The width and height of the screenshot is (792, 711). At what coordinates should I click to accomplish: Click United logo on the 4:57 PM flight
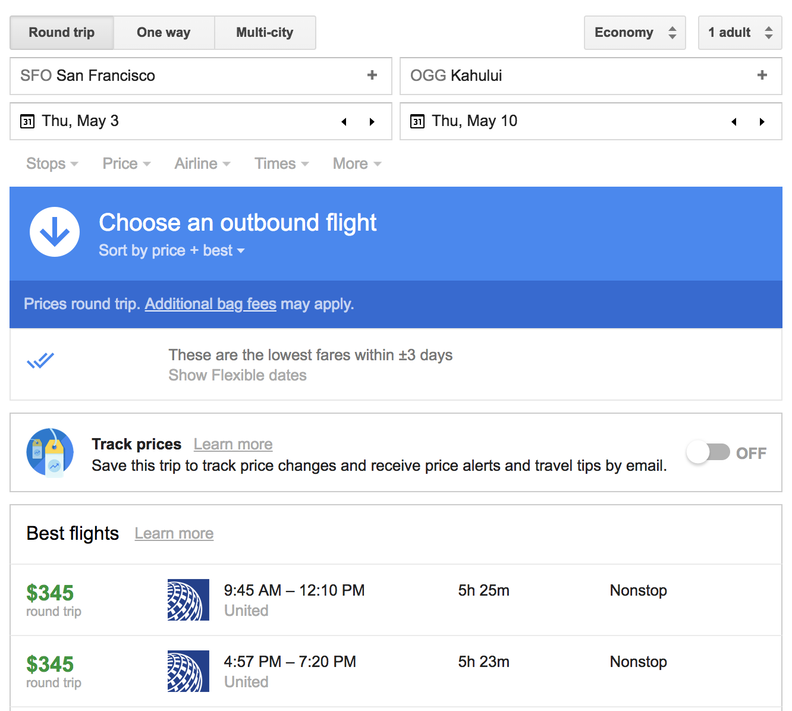(x=188, y=671)
